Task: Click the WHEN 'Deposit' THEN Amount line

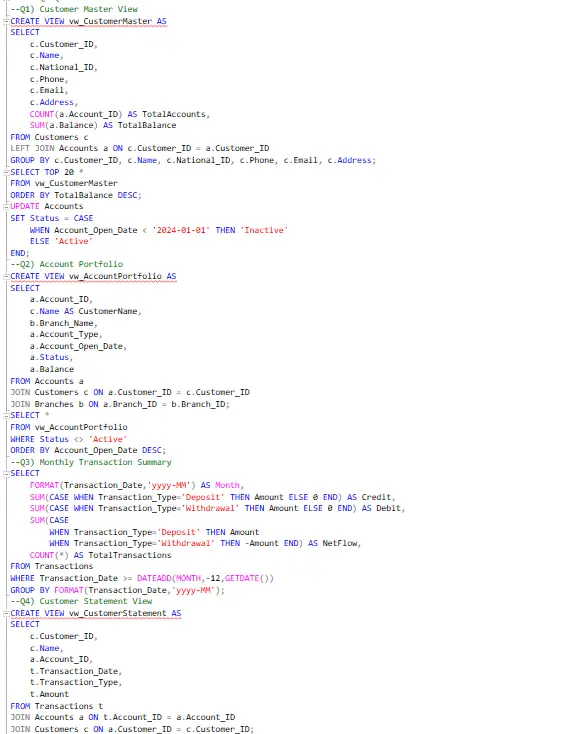Action: pos(154,532)
